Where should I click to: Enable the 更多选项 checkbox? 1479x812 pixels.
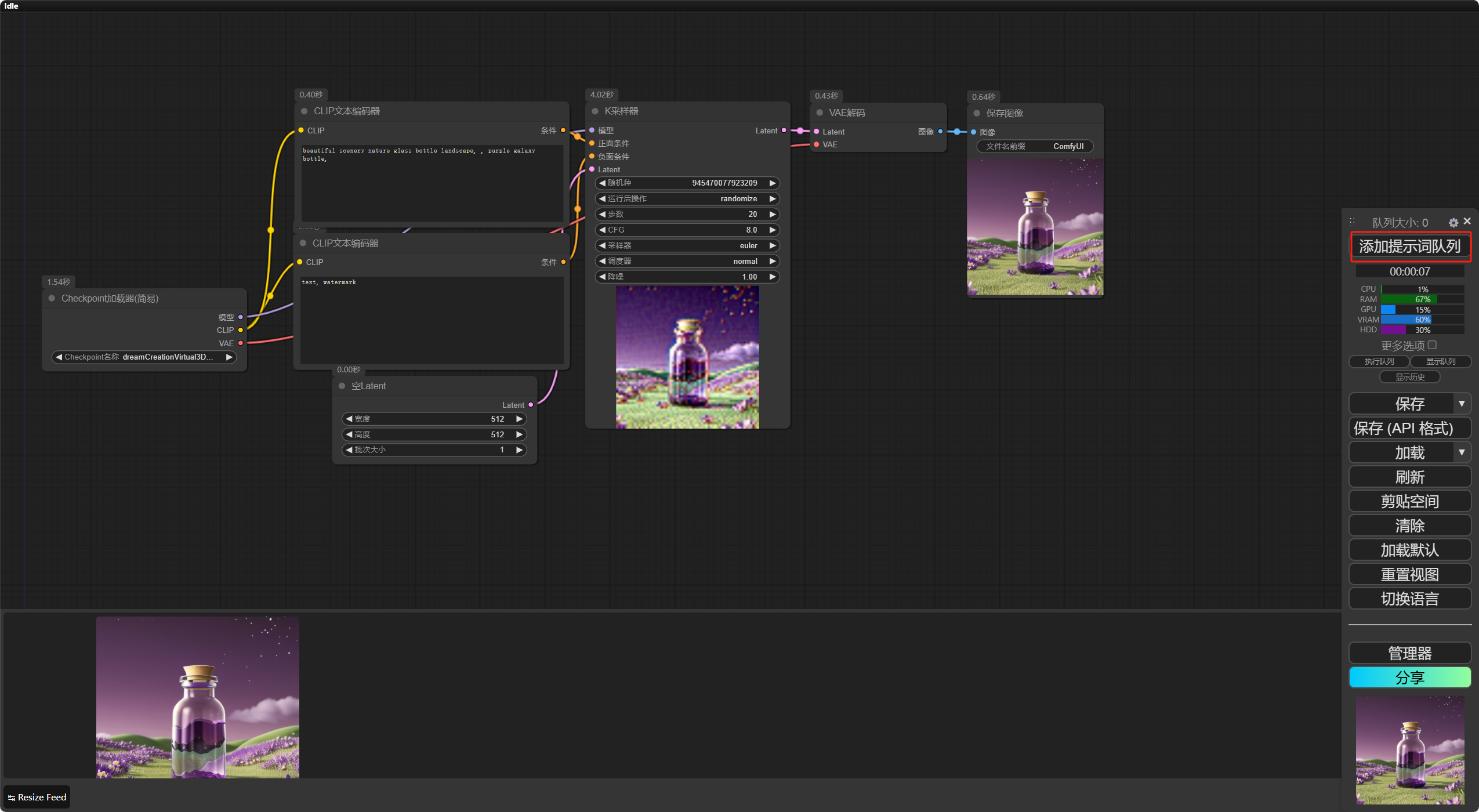coord(1432,345)
